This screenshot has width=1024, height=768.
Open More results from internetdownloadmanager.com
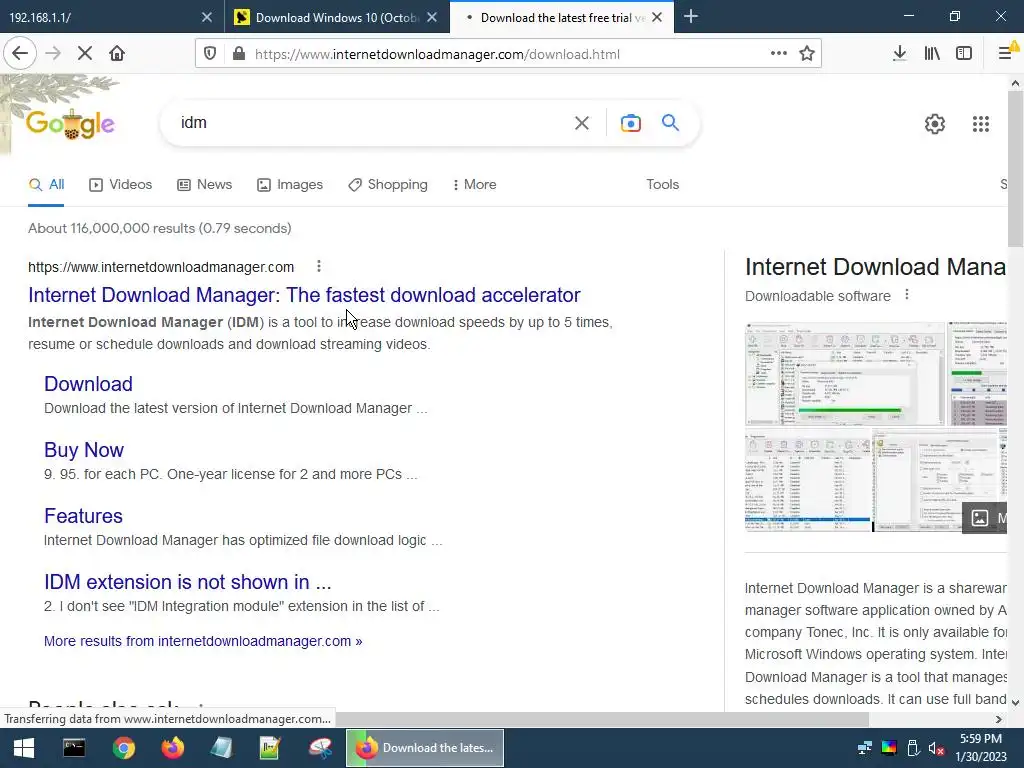click(203, 641)
